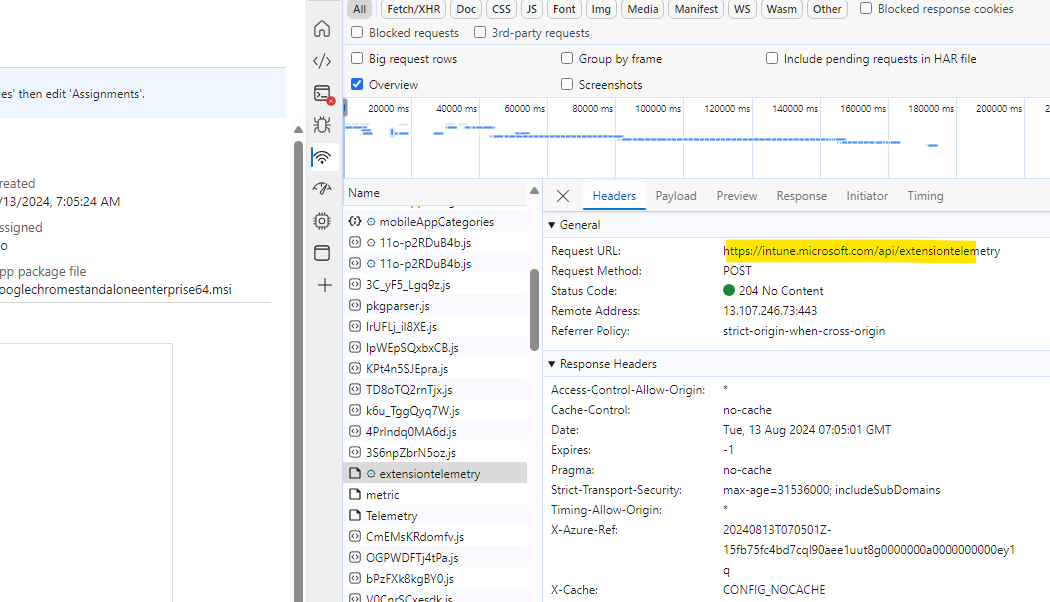Filter requests by CSS type
Viewport: 1050px width, 602px height.
click(501, 9)
